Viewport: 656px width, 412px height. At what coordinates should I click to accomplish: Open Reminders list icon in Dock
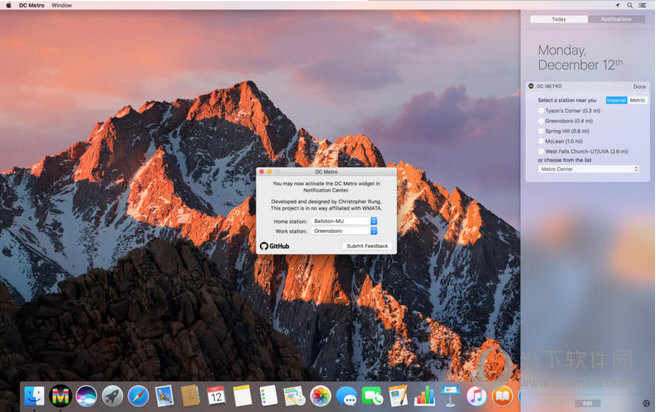268,396
